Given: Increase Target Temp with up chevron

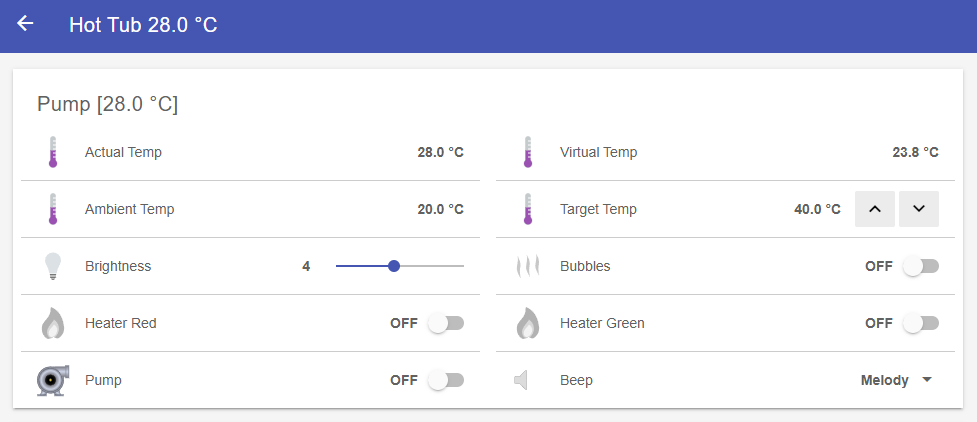Looking at the screenshot, I should (x=875, y=209).
